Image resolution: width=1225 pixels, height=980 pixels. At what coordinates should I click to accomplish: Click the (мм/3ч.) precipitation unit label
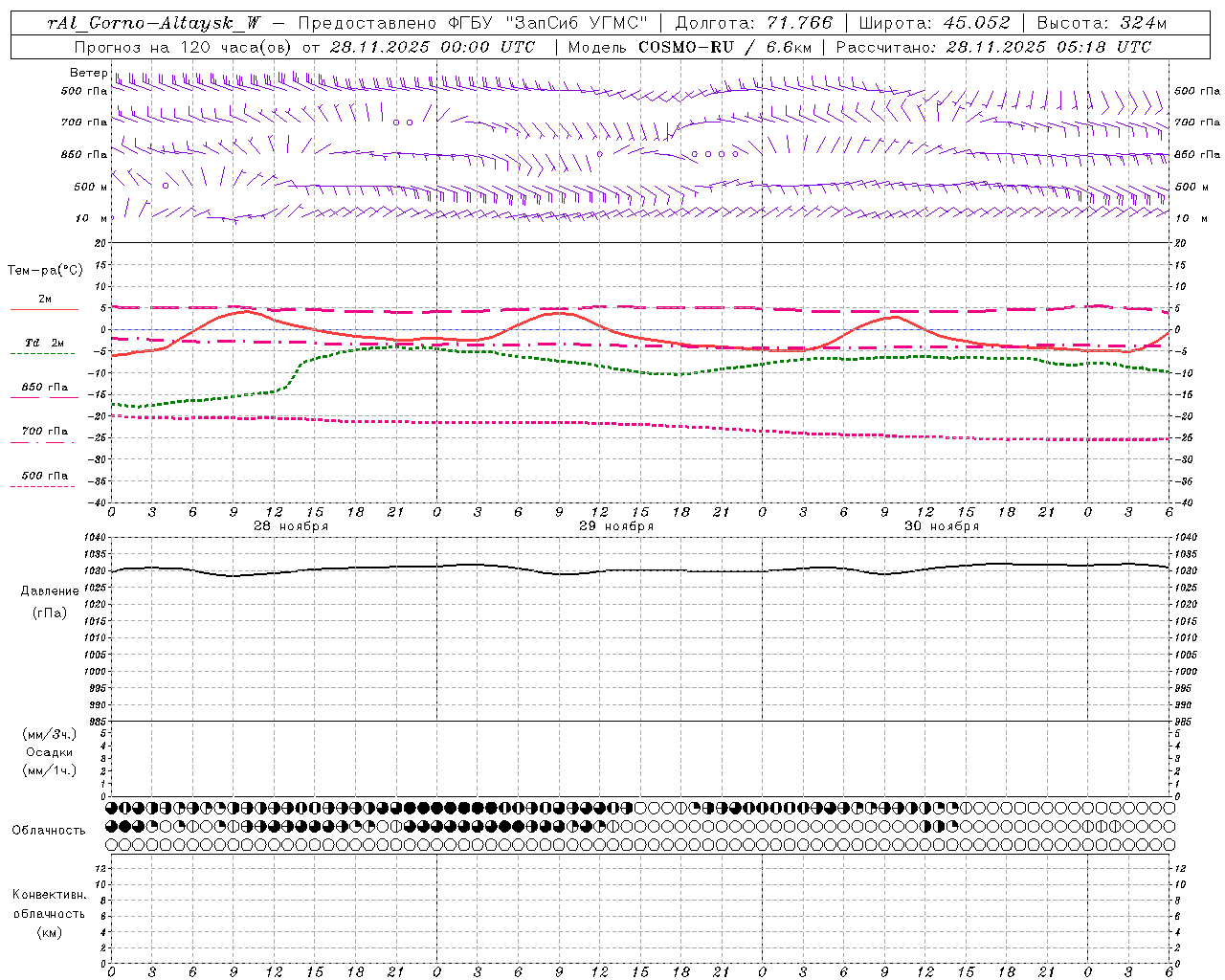[50, 735]
